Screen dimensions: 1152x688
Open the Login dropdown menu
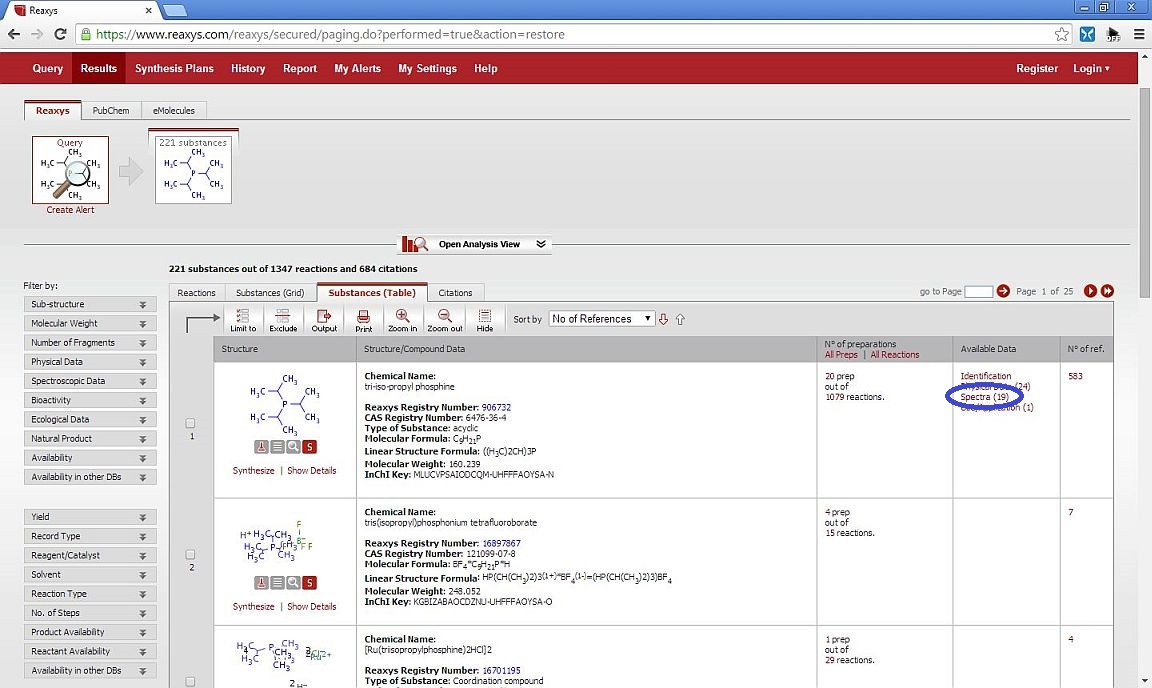coord(1091,68)
